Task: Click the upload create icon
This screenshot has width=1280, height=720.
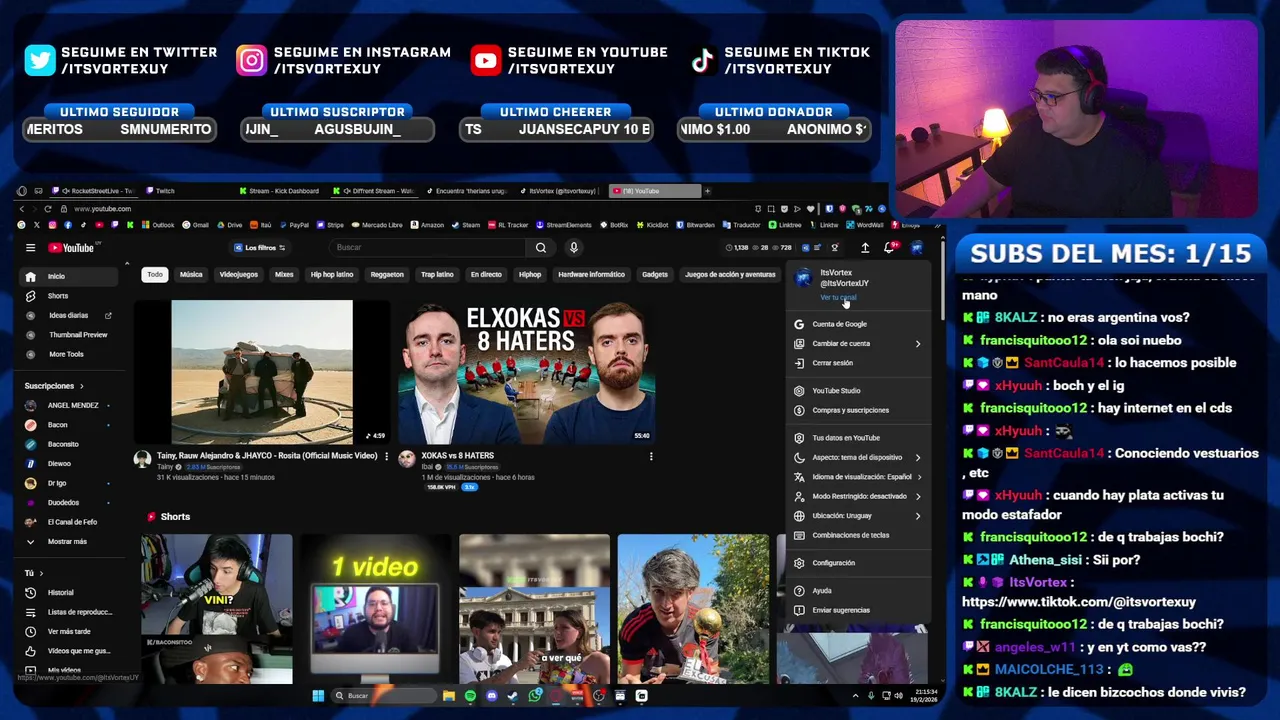Action: [x=865, y=248]
